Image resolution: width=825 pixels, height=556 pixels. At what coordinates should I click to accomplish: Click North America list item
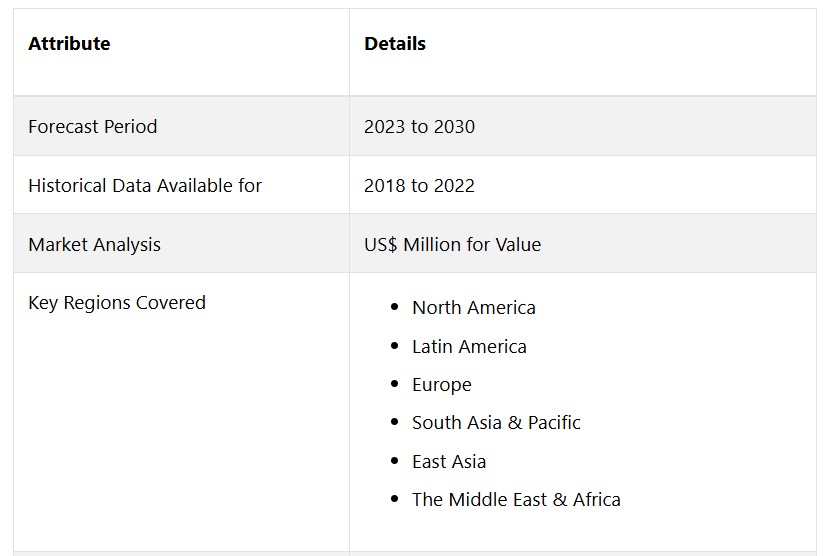coord(474,308)
